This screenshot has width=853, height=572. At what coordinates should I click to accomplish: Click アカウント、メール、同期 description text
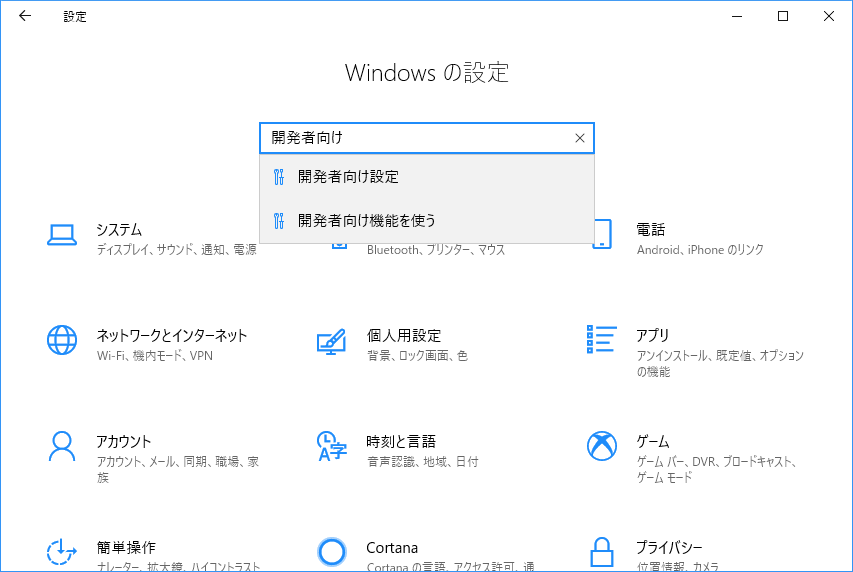pyautogui.click(x=178, y=470)
